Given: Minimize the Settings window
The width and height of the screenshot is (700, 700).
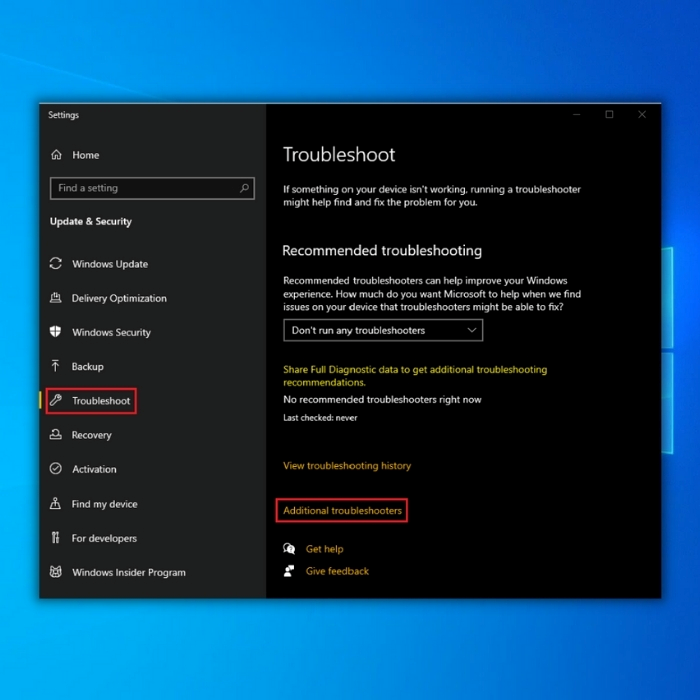Looking at the screenshot, I should tap(577, 114).
